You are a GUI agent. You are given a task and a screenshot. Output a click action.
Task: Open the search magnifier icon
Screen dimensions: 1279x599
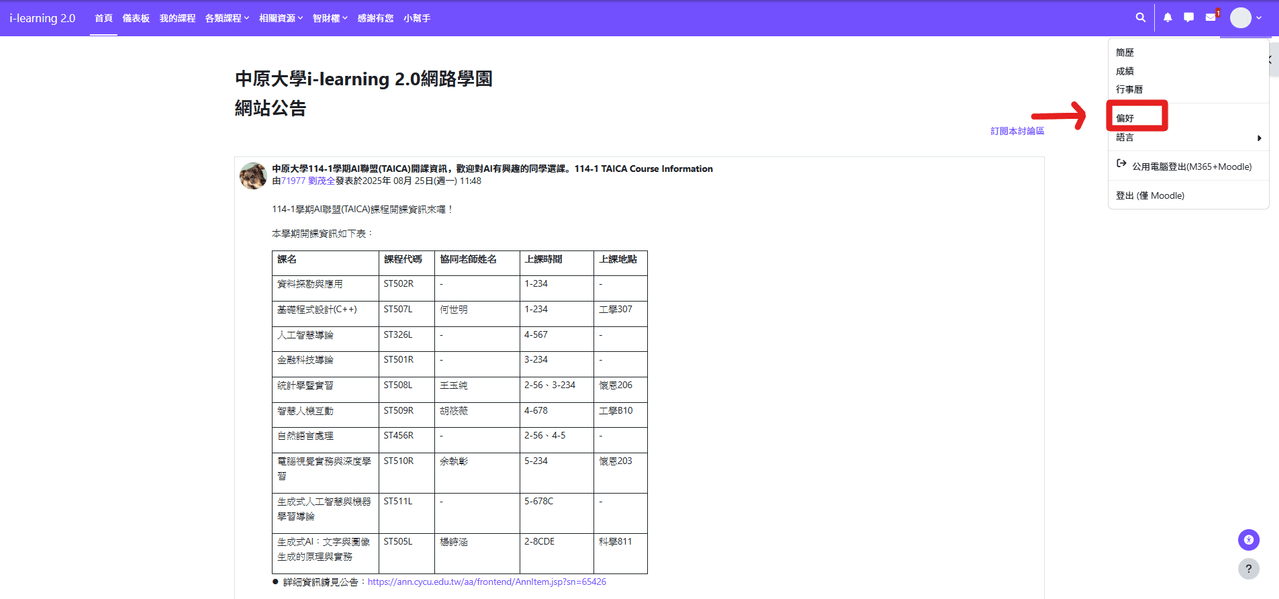pyautogui.click(x=1140, y=18)
